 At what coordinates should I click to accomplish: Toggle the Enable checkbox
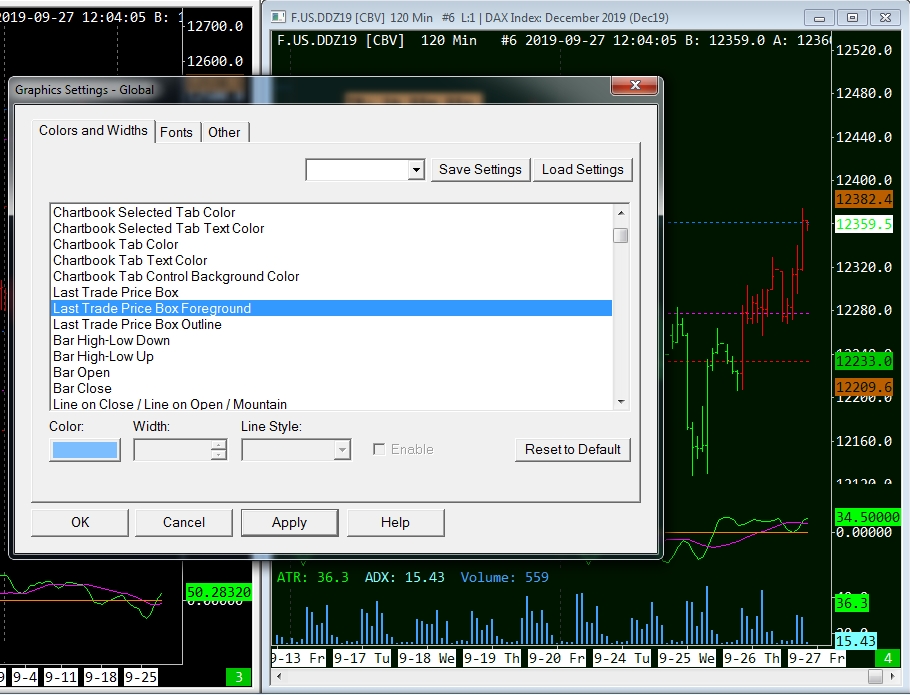tap(379, 449)
